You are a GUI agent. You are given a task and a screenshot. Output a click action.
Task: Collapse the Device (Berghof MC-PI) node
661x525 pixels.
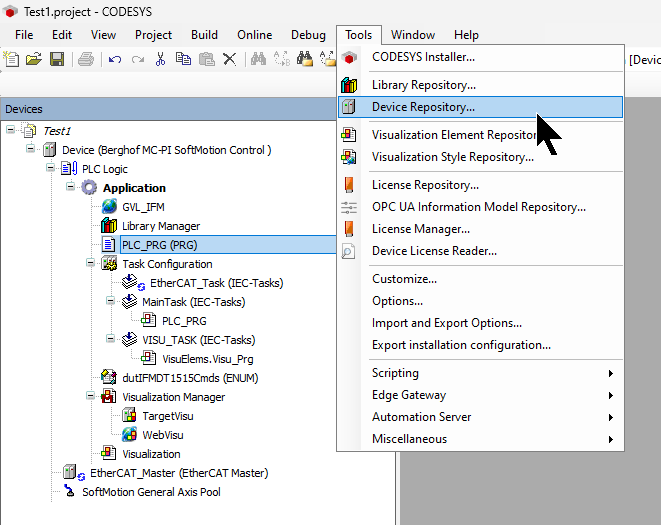click(x=30, y=148)
